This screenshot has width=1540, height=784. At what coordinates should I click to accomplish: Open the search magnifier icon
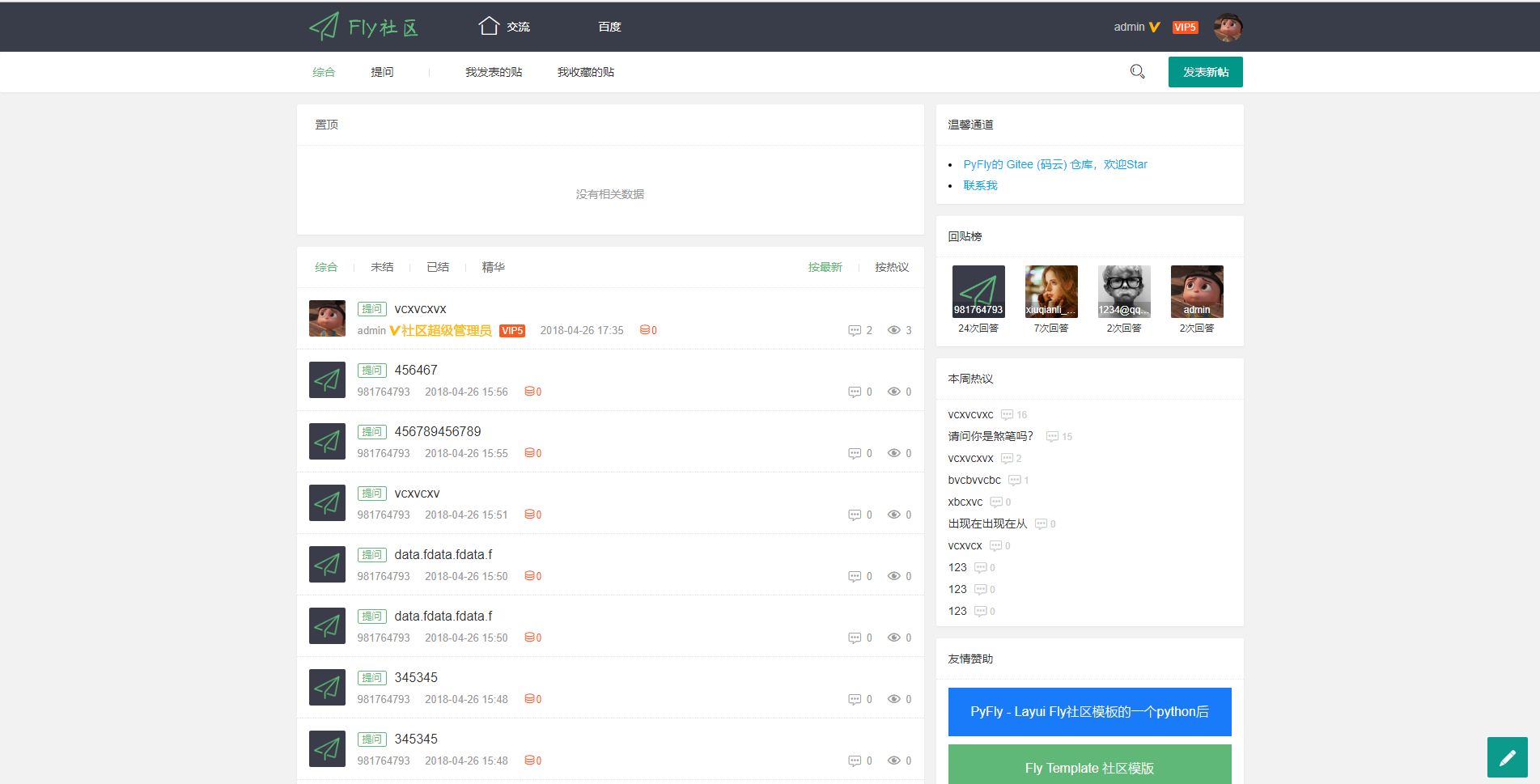click(1137, 72)
